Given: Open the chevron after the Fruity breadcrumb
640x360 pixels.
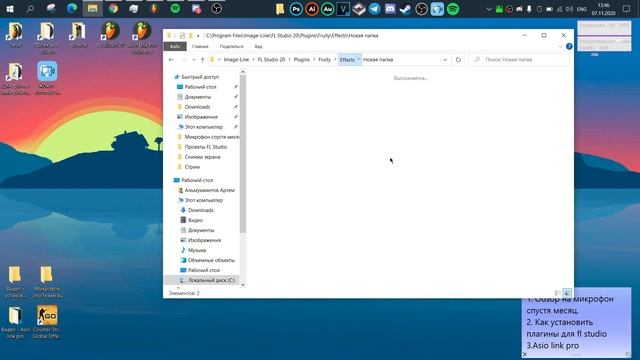Looking at the screenshot, I should (335, 60).
